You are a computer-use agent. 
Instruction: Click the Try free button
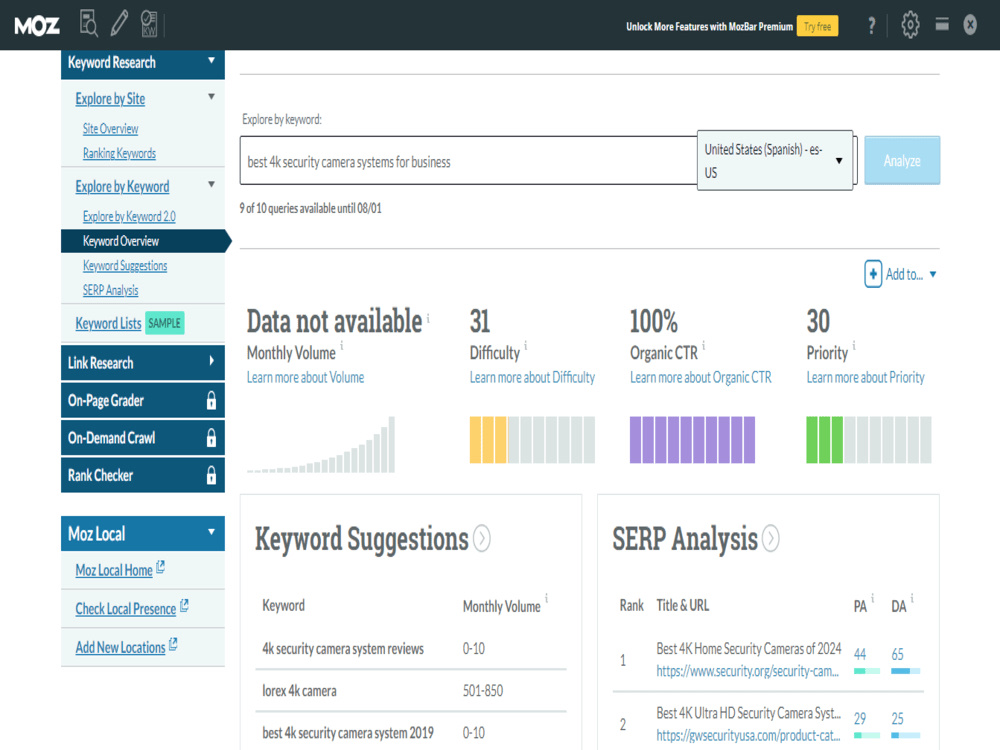[817, 26]
